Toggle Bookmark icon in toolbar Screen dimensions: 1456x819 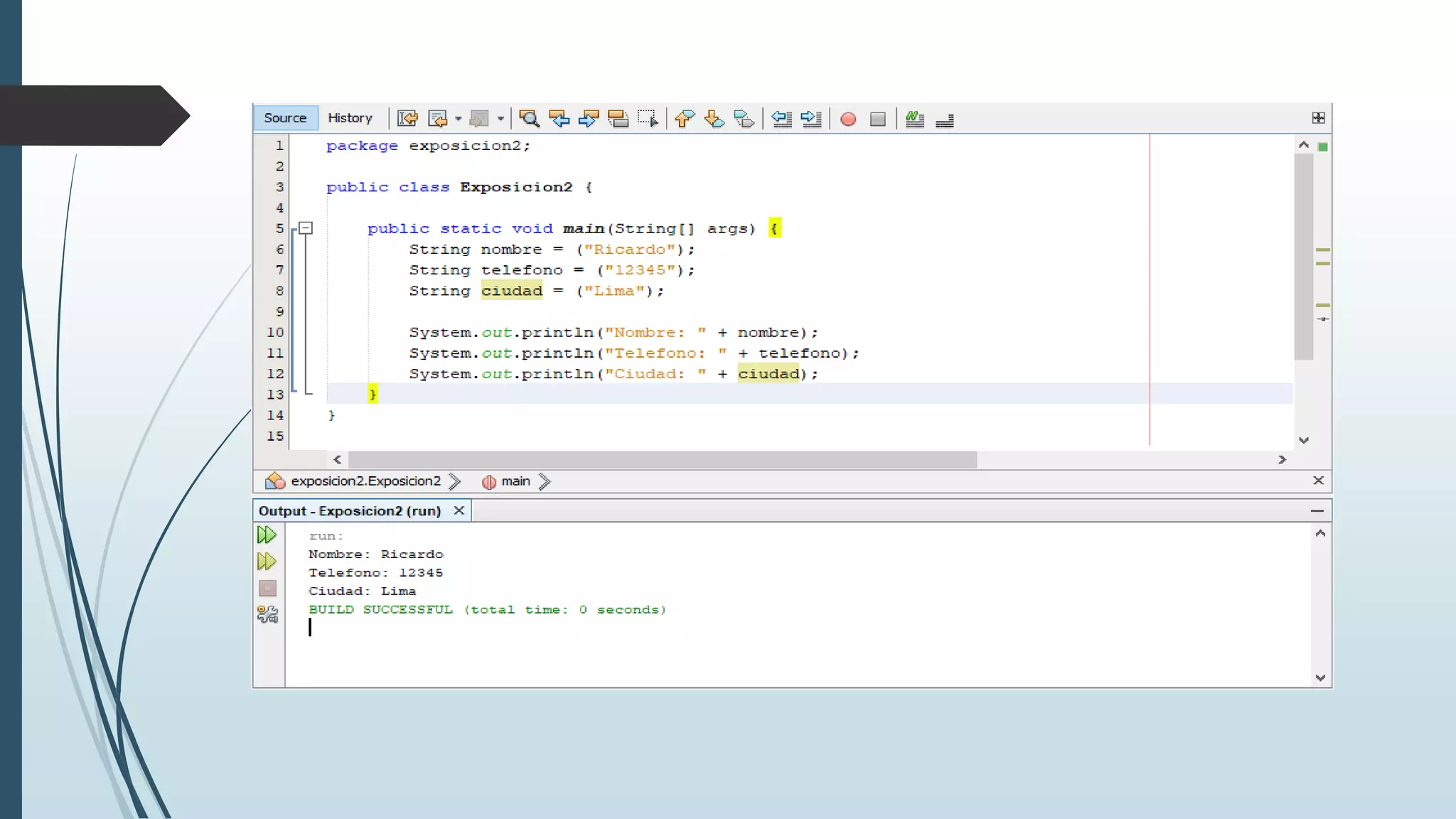pyautogui.click(x=744, y=119)
